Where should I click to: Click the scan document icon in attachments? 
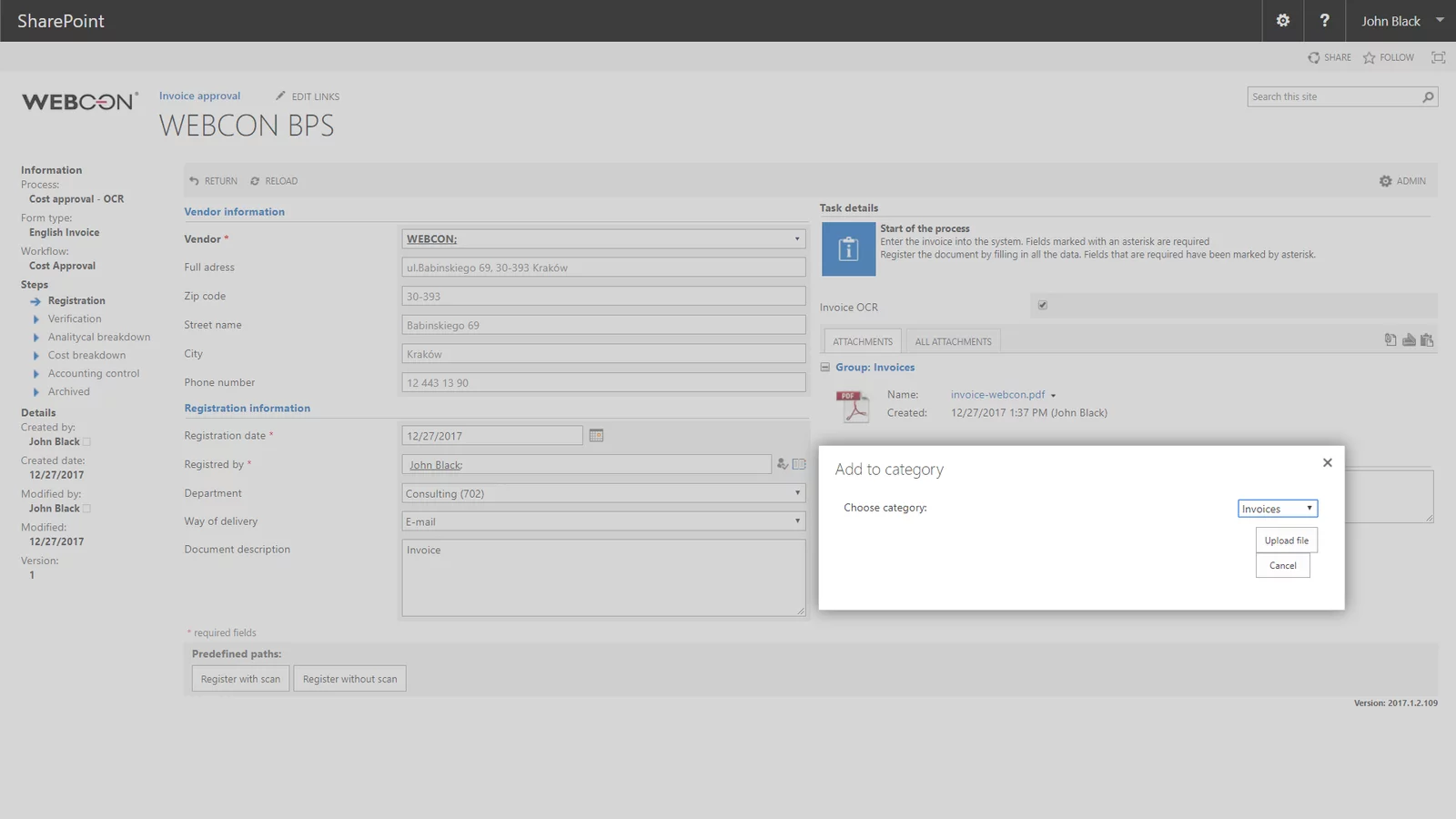click(1409, 339)
